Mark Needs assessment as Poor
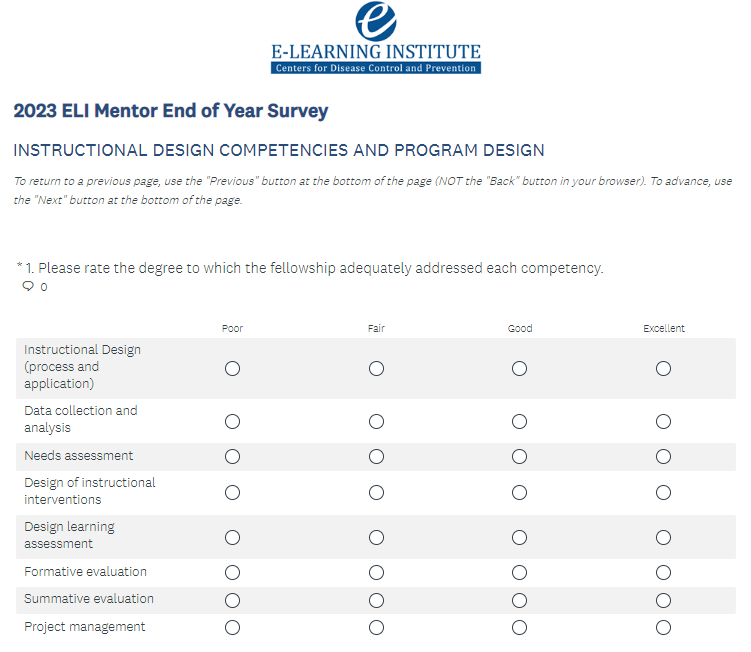Viewport: 751px width, 652px height. (232, 457)
